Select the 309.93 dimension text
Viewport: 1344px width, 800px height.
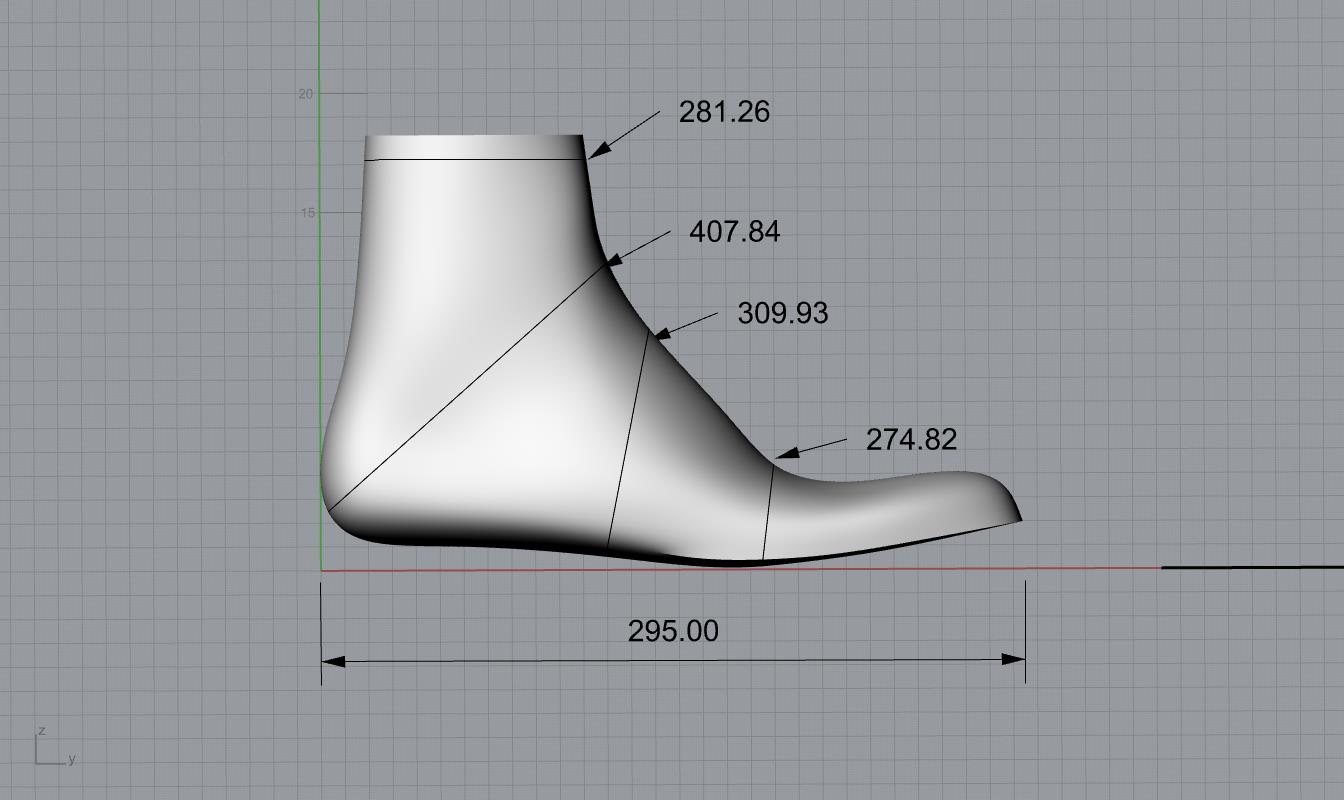pyautogui.click(x=782, y=314)
